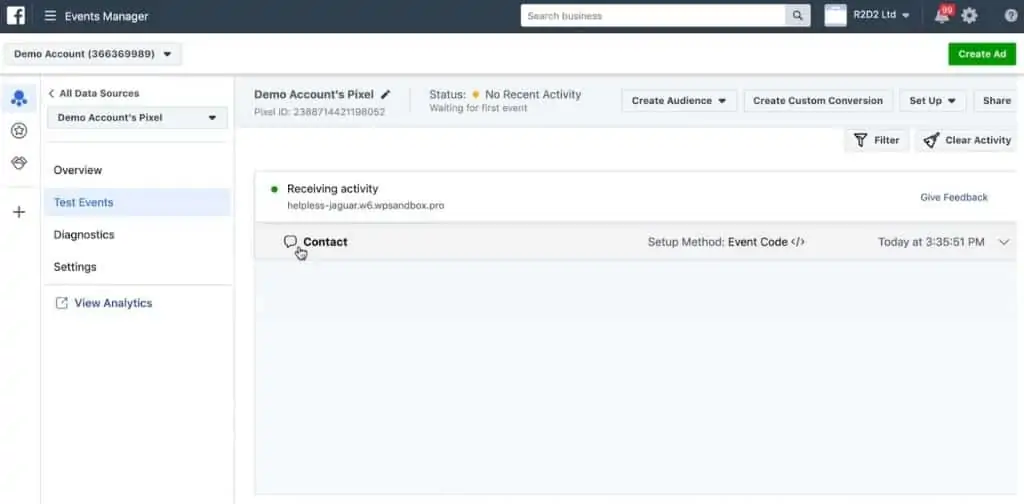The image size is (1024, 504).
Task: Click the plus icon in the left rail
Action: (18, 212)
